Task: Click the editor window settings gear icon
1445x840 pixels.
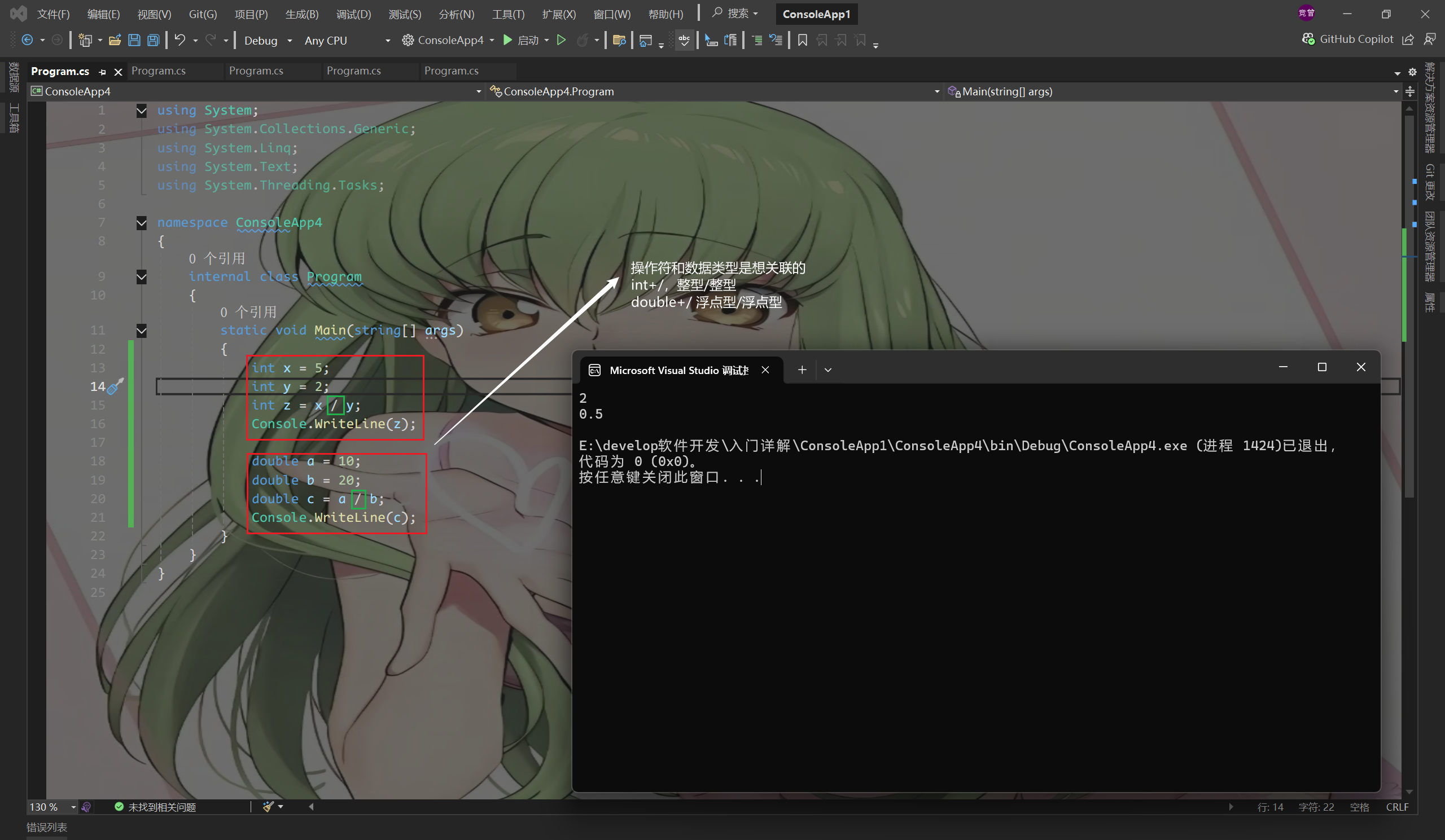Action: (x=1412, y=72)
